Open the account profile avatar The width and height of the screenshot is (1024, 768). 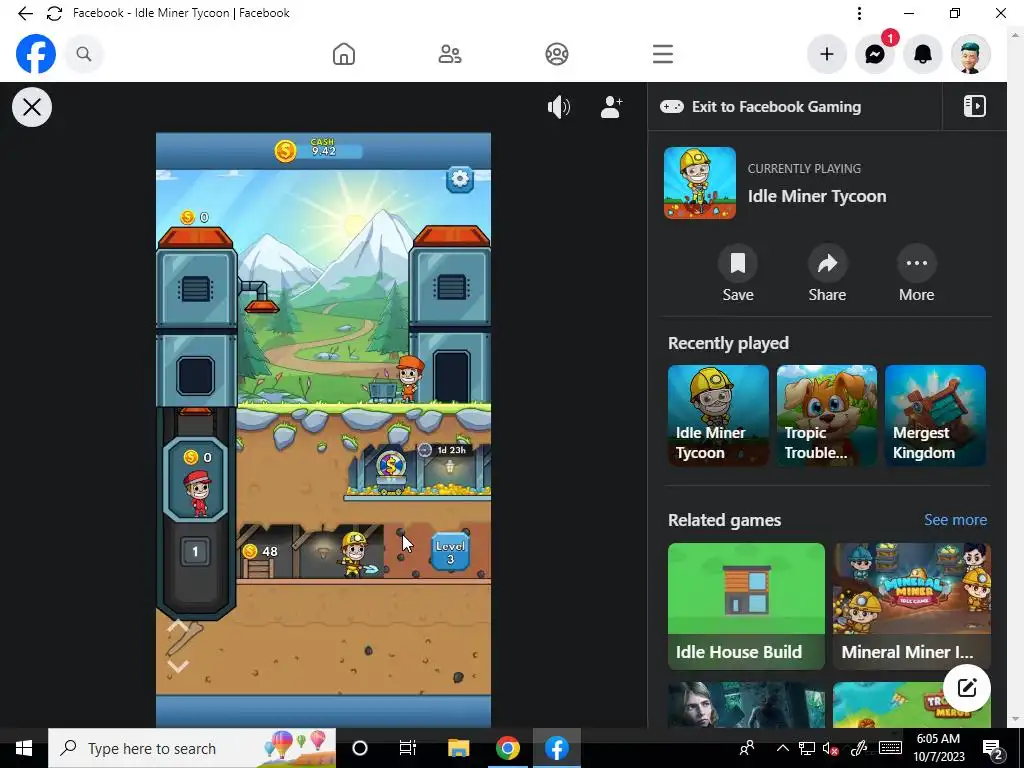tap(970, 54)
